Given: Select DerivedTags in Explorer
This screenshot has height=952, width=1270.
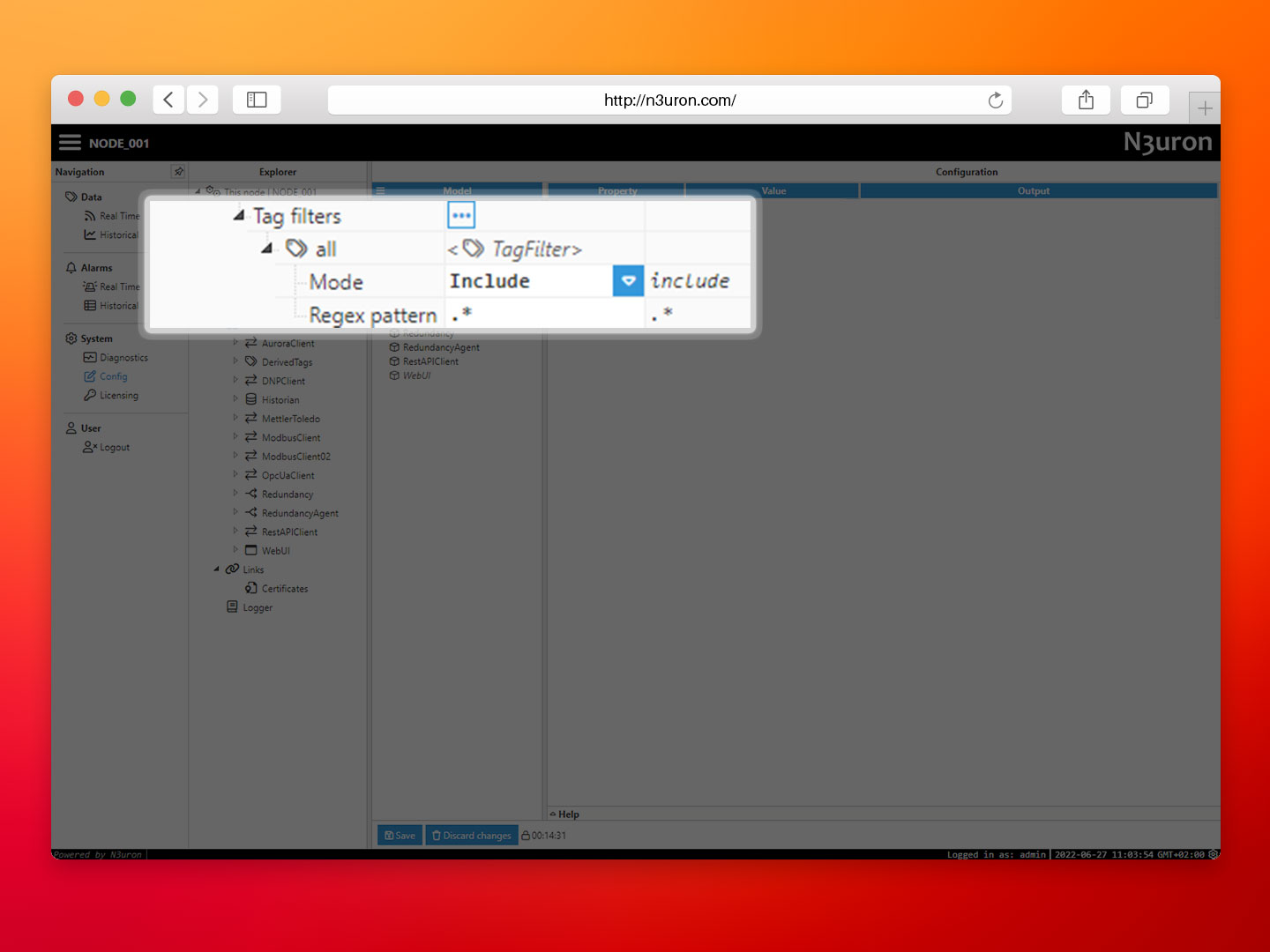Looking at the screenshot, I should (x=287, y=362).
